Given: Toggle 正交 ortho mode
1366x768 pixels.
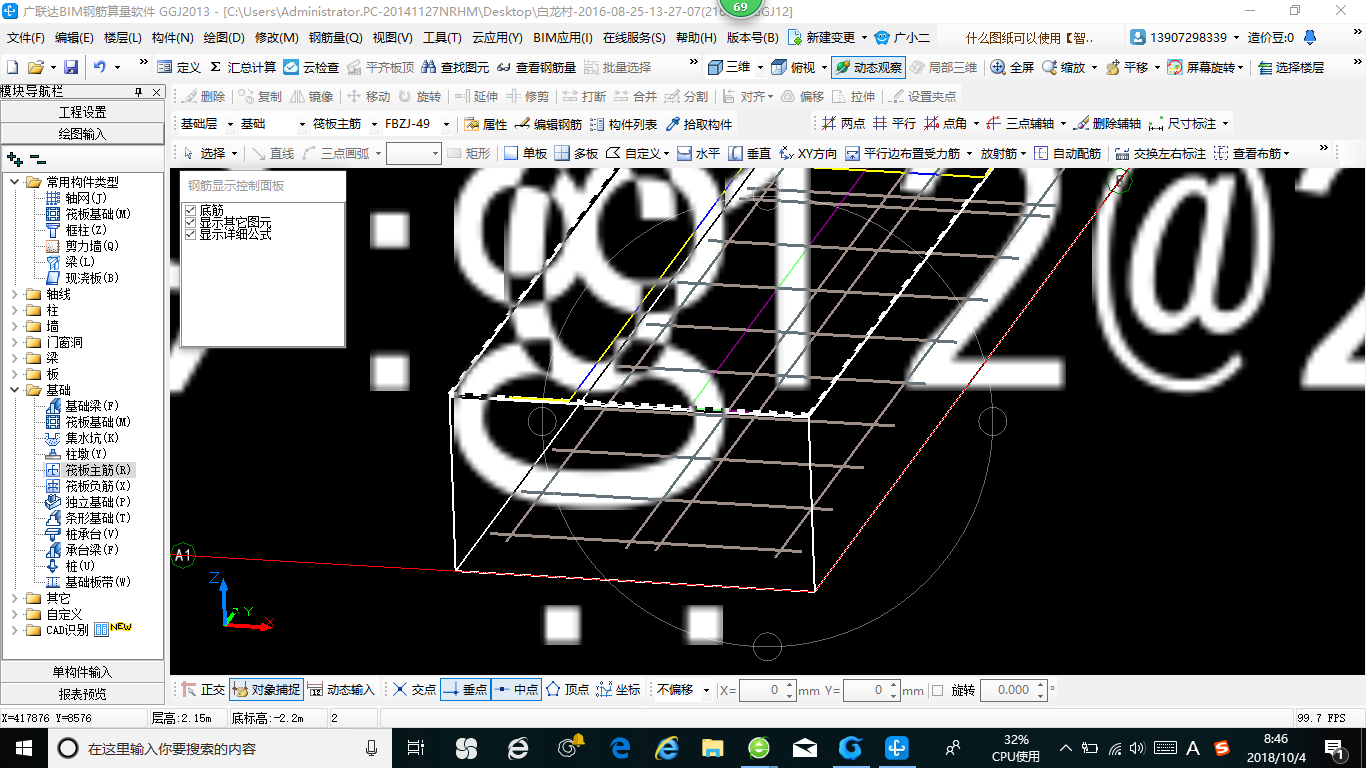Looking at the screenshot, I should [203, 689].
